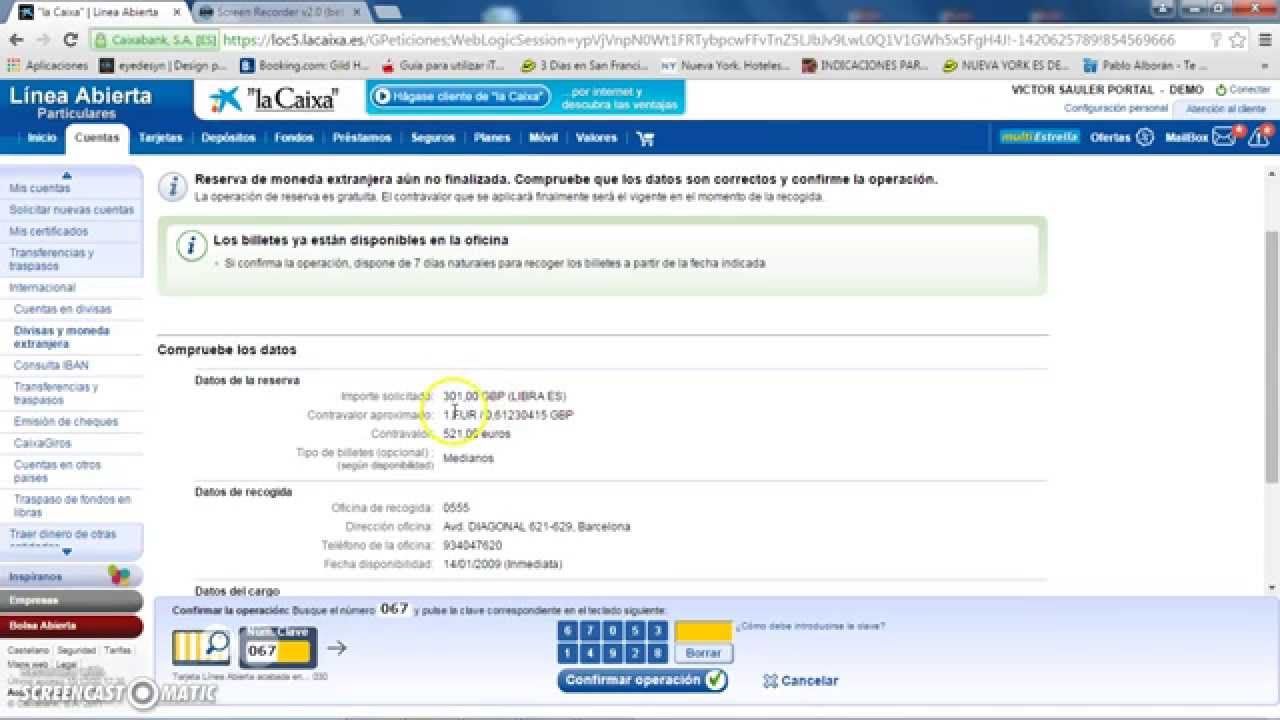Open the shopping cart icon in navigation bar
This screenshot has height=720, width=1280.
[x=646, y=138]
